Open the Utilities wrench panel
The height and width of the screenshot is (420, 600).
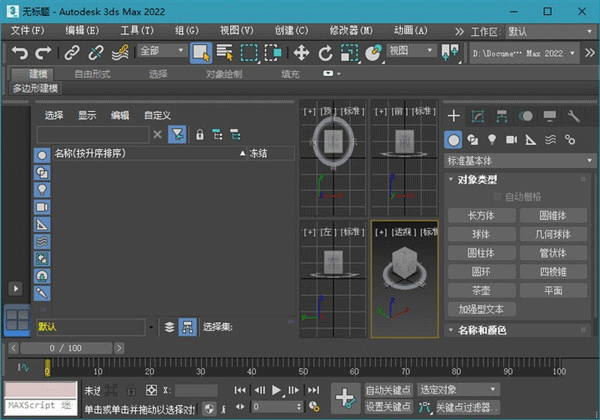click(573, 116)
